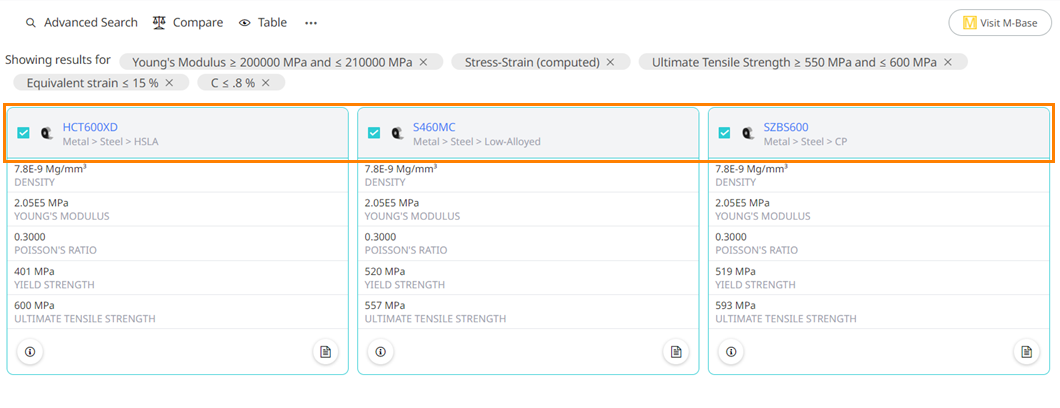The height and width of the screenshot is (408, 1060).
Task: Open datasheet icon on HCT600XD card
Action: pos(325,352)
